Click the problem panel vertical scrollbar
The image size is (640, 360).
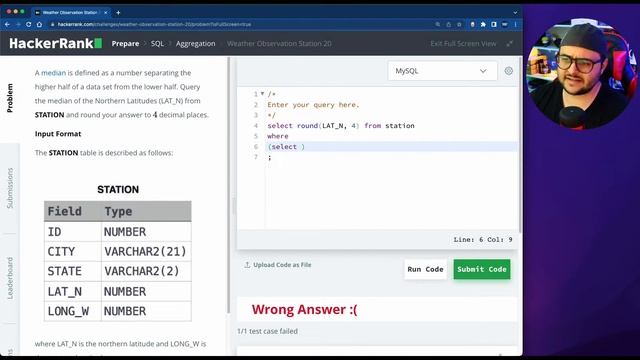[229, 186]
